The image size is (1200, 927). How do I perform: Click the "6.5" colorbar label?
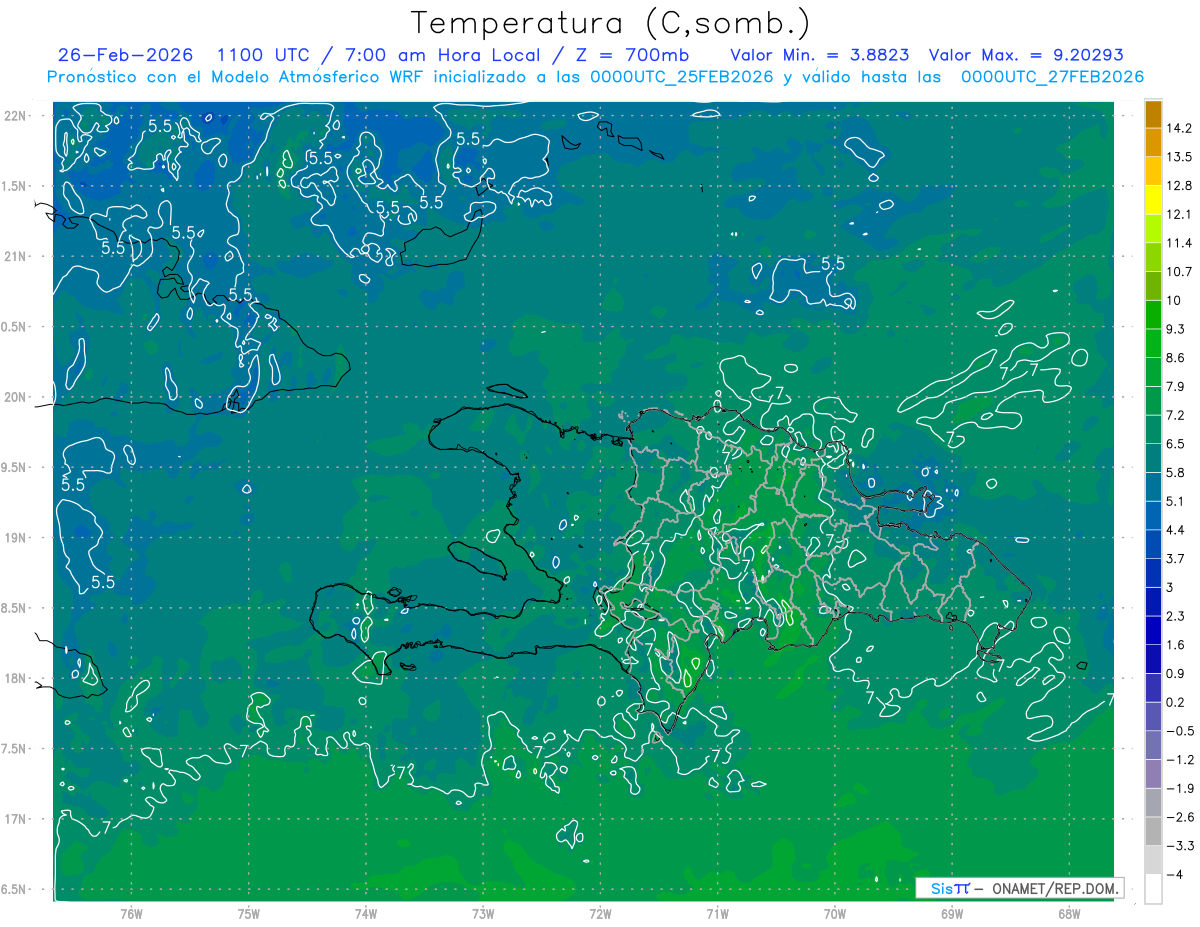1175,443
